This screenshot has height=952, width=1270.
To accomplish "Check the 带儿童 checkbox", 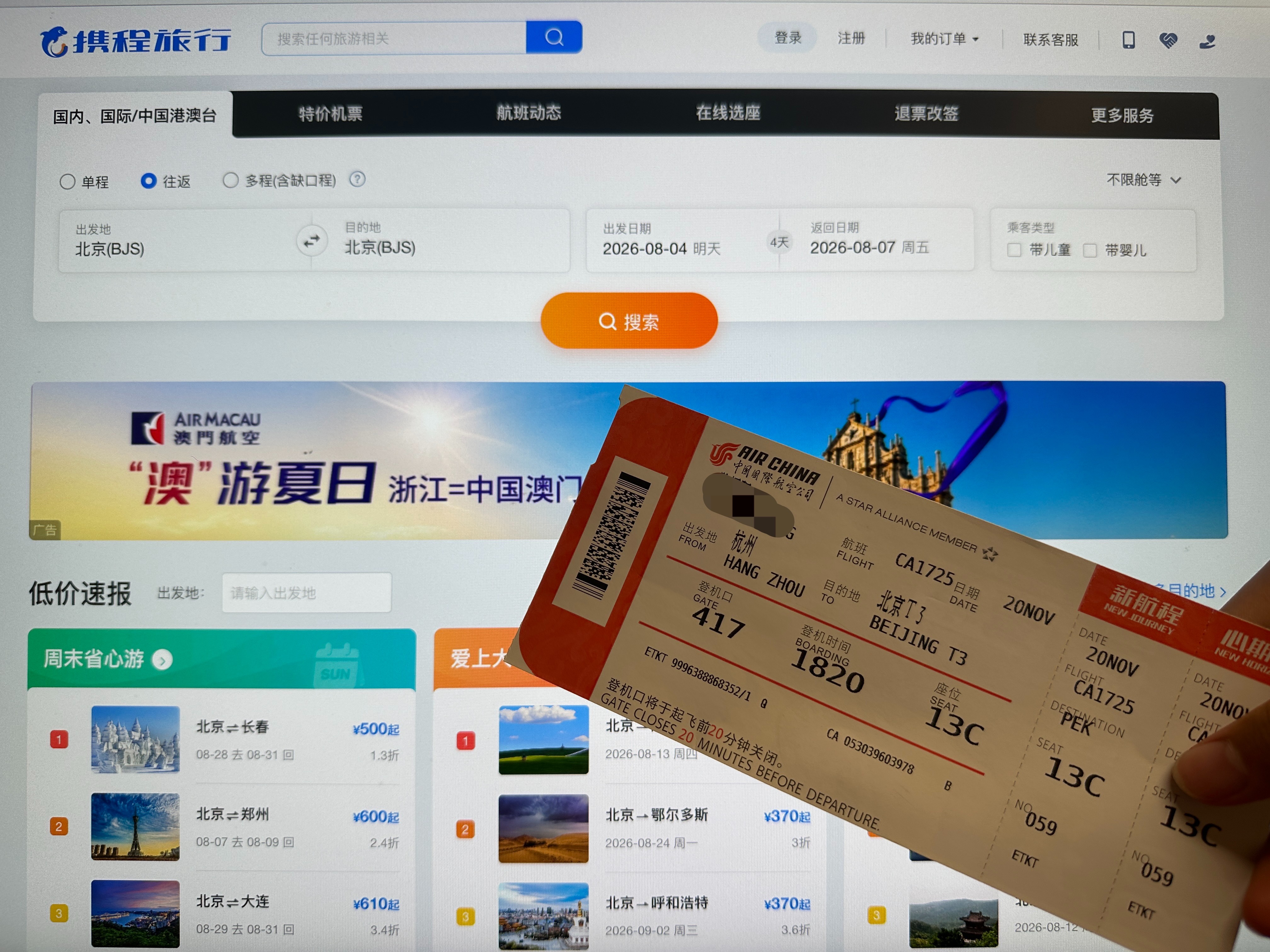I will (x=1014, y=250).
